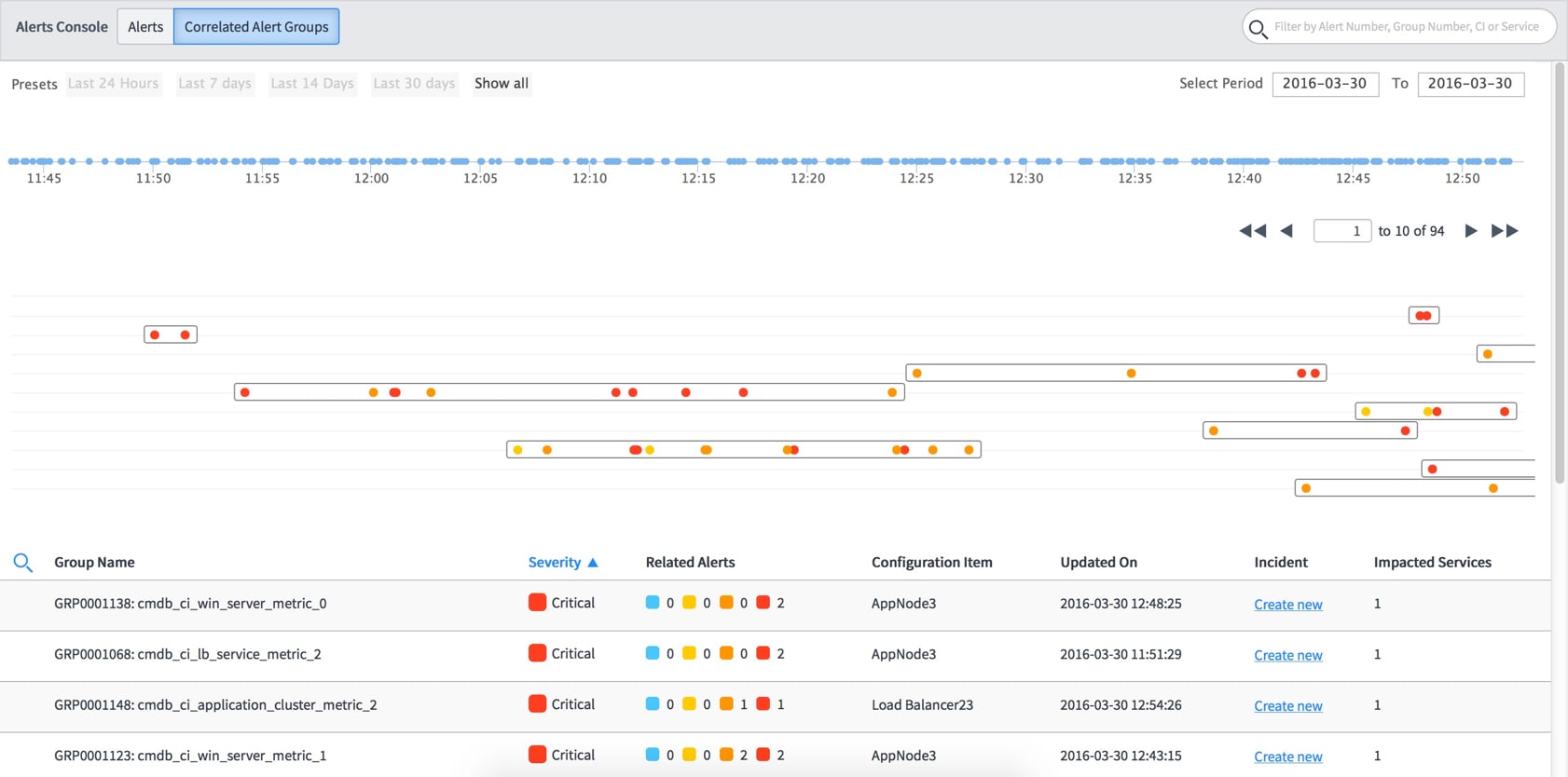
Task: Click the Severity sort arrow
Action: pos(593,563)
